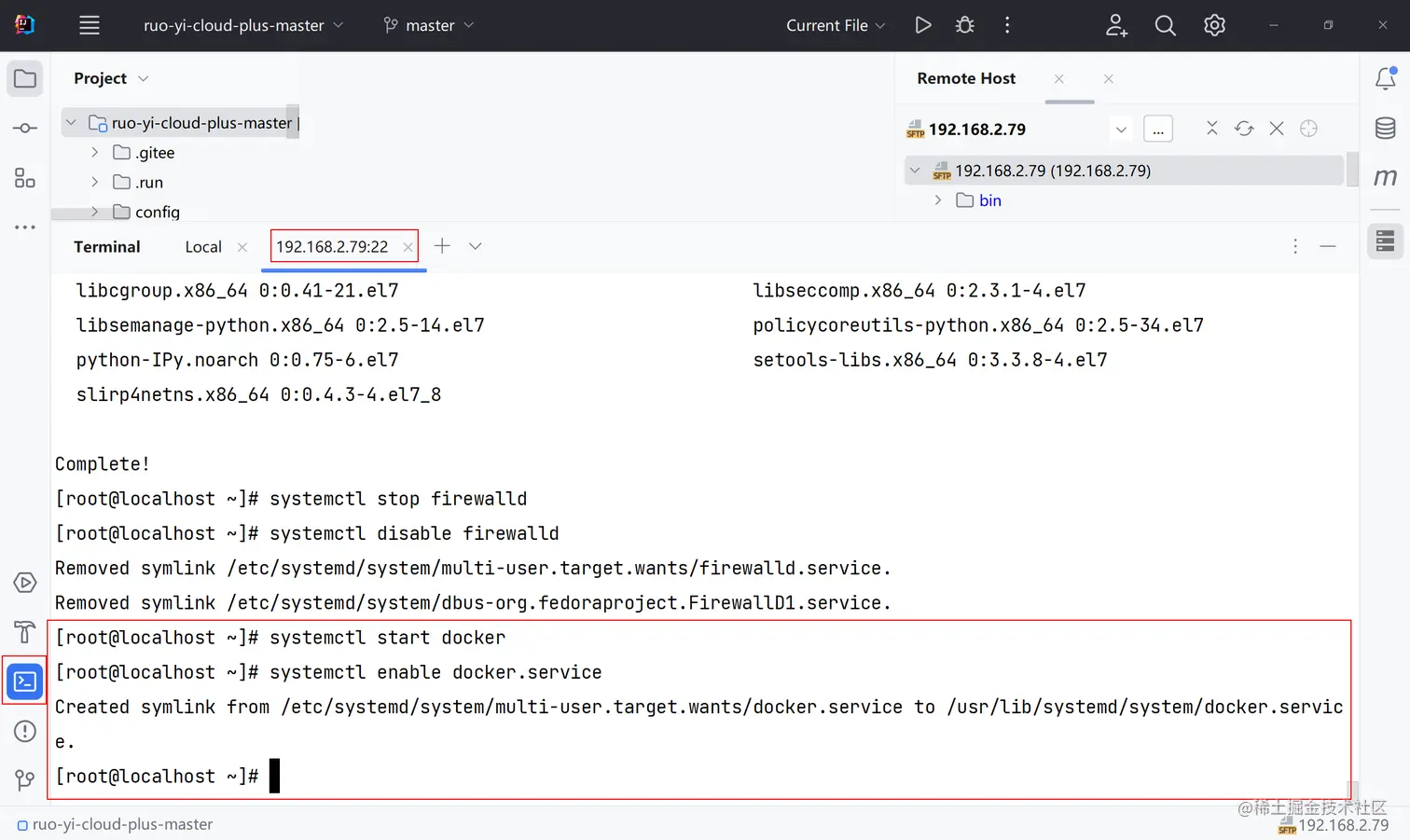Select the bin folder in Remote Host

pos(979,200)
